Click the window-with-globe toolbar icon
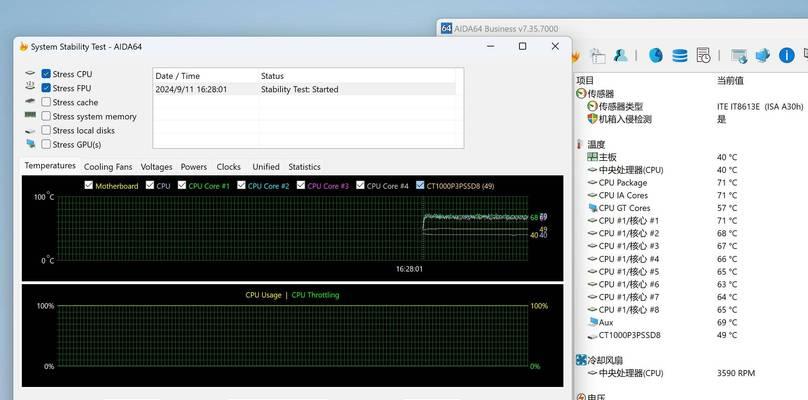This screenshot has height=400, width=808. 739,56
